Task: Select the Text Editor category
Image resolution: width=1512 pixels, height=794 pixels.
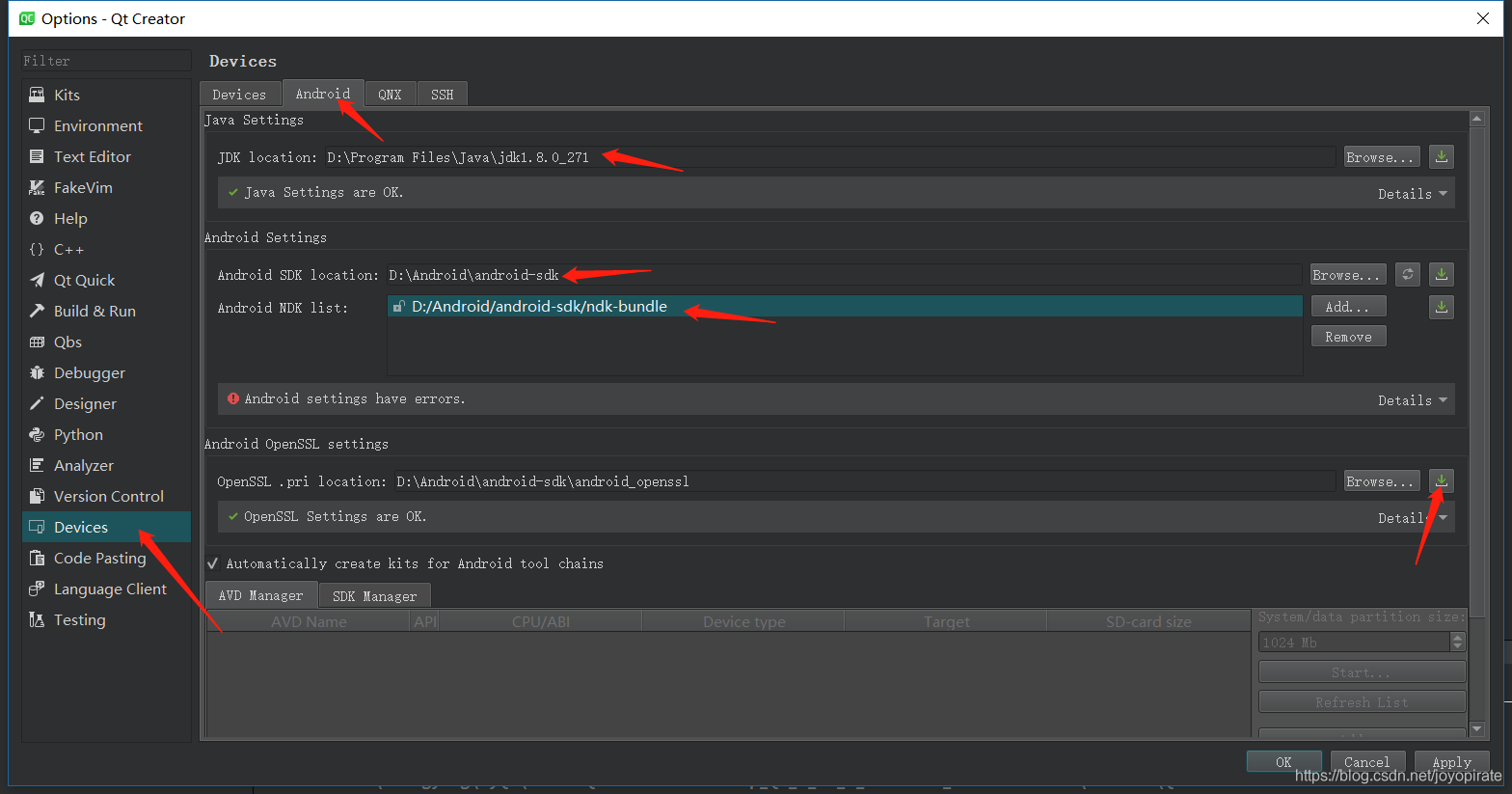Action: 106,156
